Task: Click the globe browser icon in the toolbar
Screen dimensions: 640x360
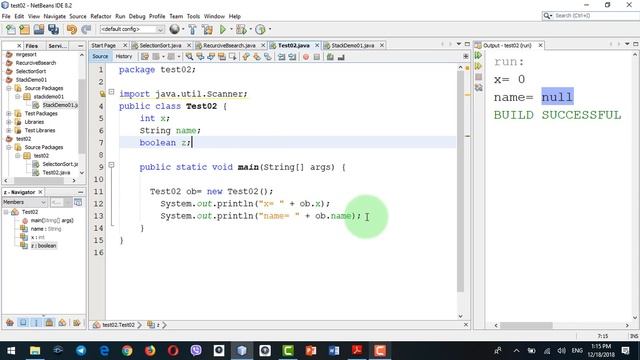Action: point(174,29)
